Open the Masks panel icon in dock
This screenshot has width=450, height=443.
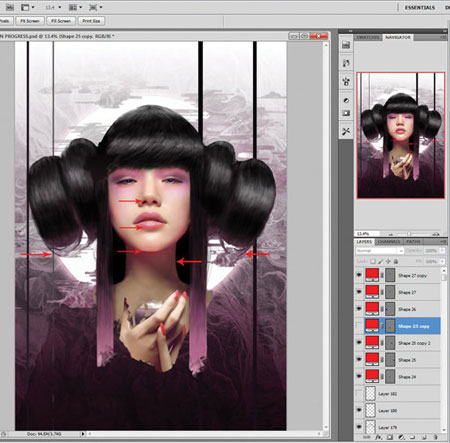click(x=346, y=113)
